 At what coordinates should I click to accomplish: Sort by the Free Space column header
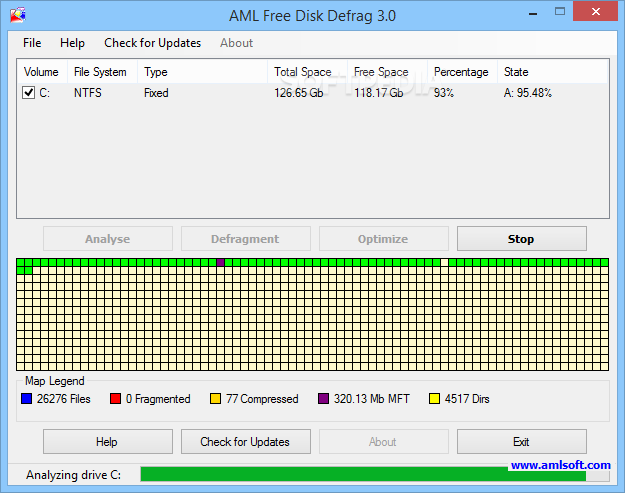click(x=387, y=72)
